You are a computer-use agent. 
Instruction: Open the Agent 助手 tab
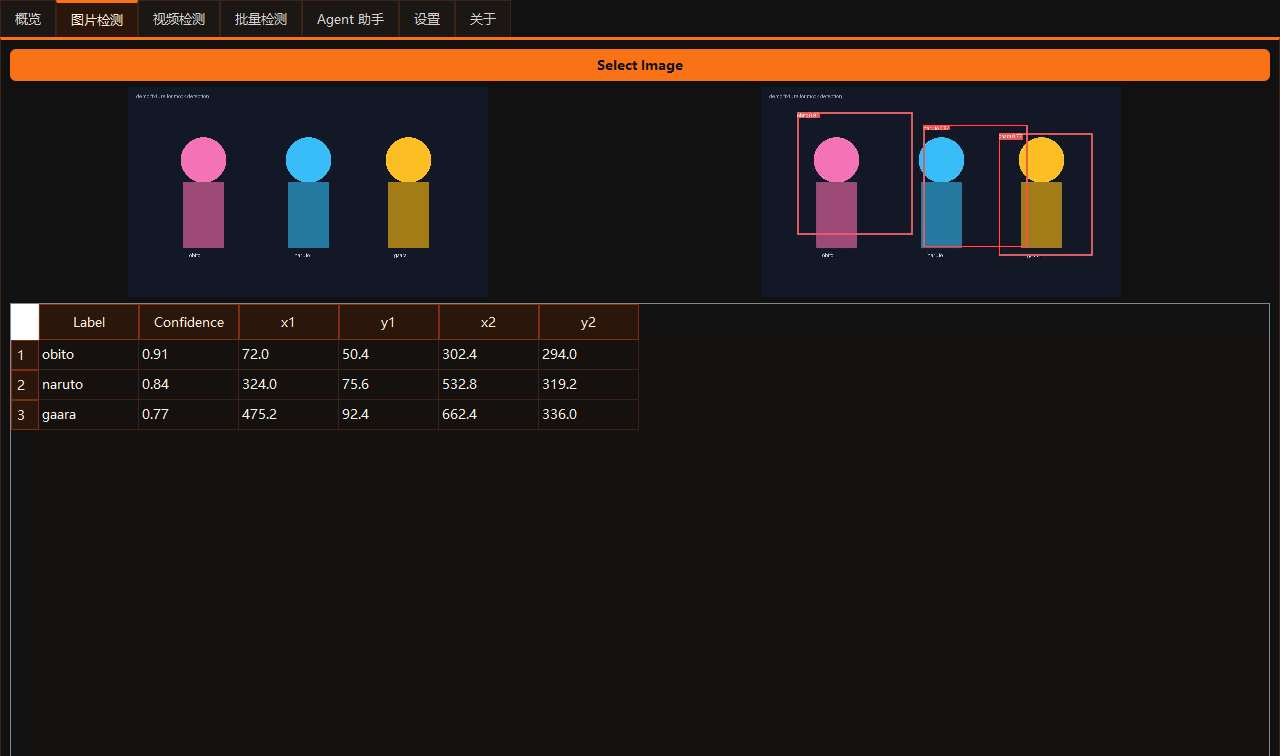350,19
